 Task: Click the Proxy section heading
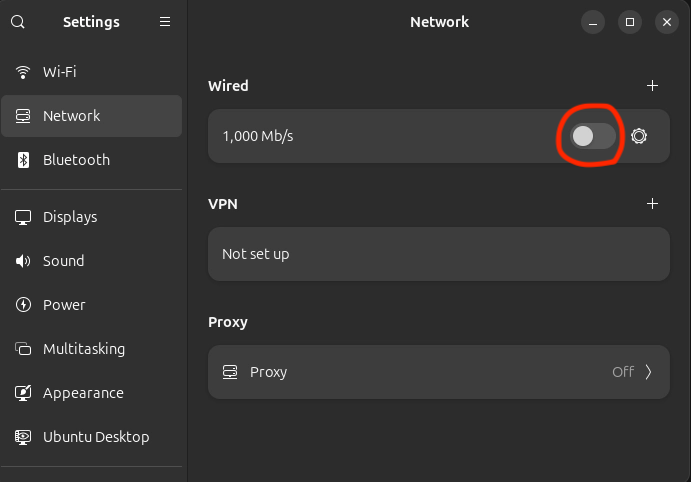228,322
